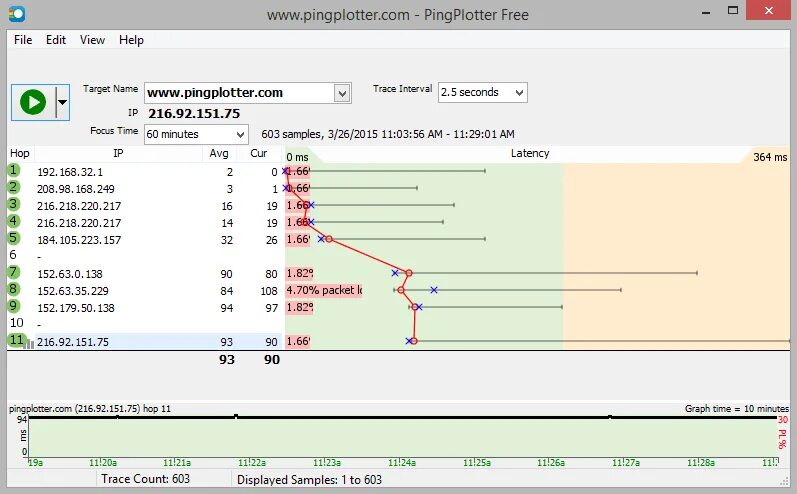Select hop 7 green number icon

click(x=14, y=272)
